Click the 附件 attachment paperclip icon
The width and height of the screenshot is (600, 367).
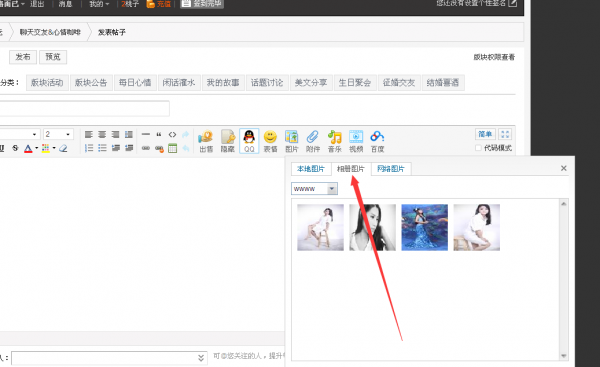point(313,141)
